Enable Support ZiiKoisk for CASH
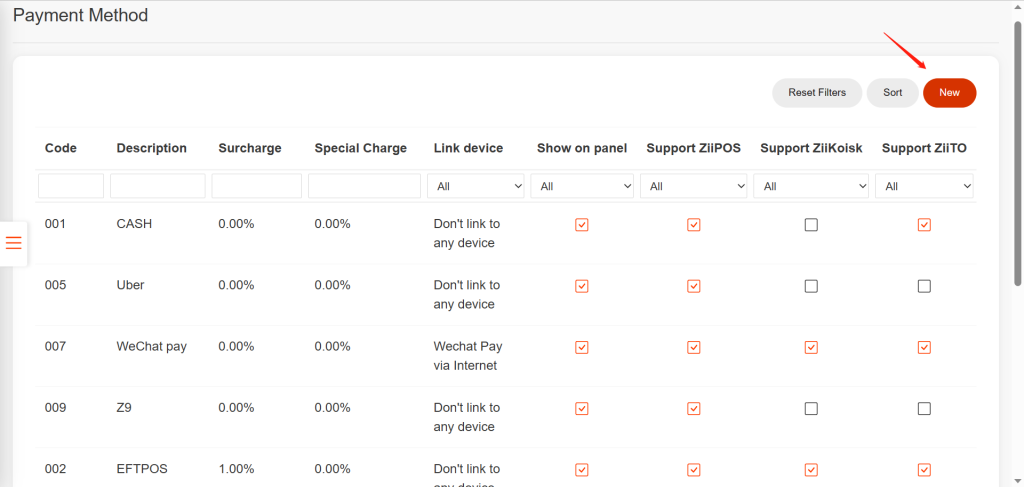 click(811, 225)
